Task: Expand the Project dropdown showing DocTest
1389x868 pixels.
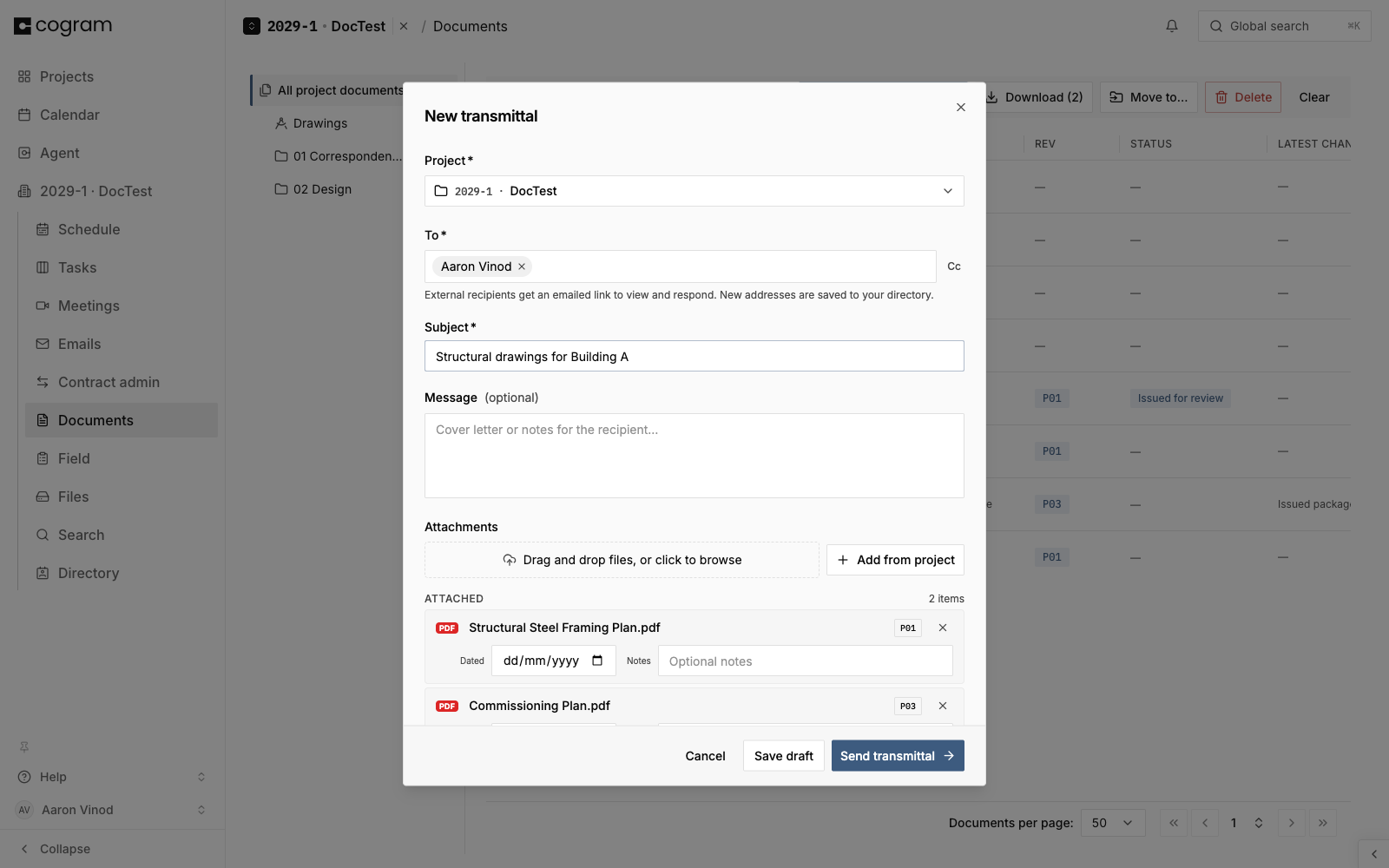Action: [694, 191]
